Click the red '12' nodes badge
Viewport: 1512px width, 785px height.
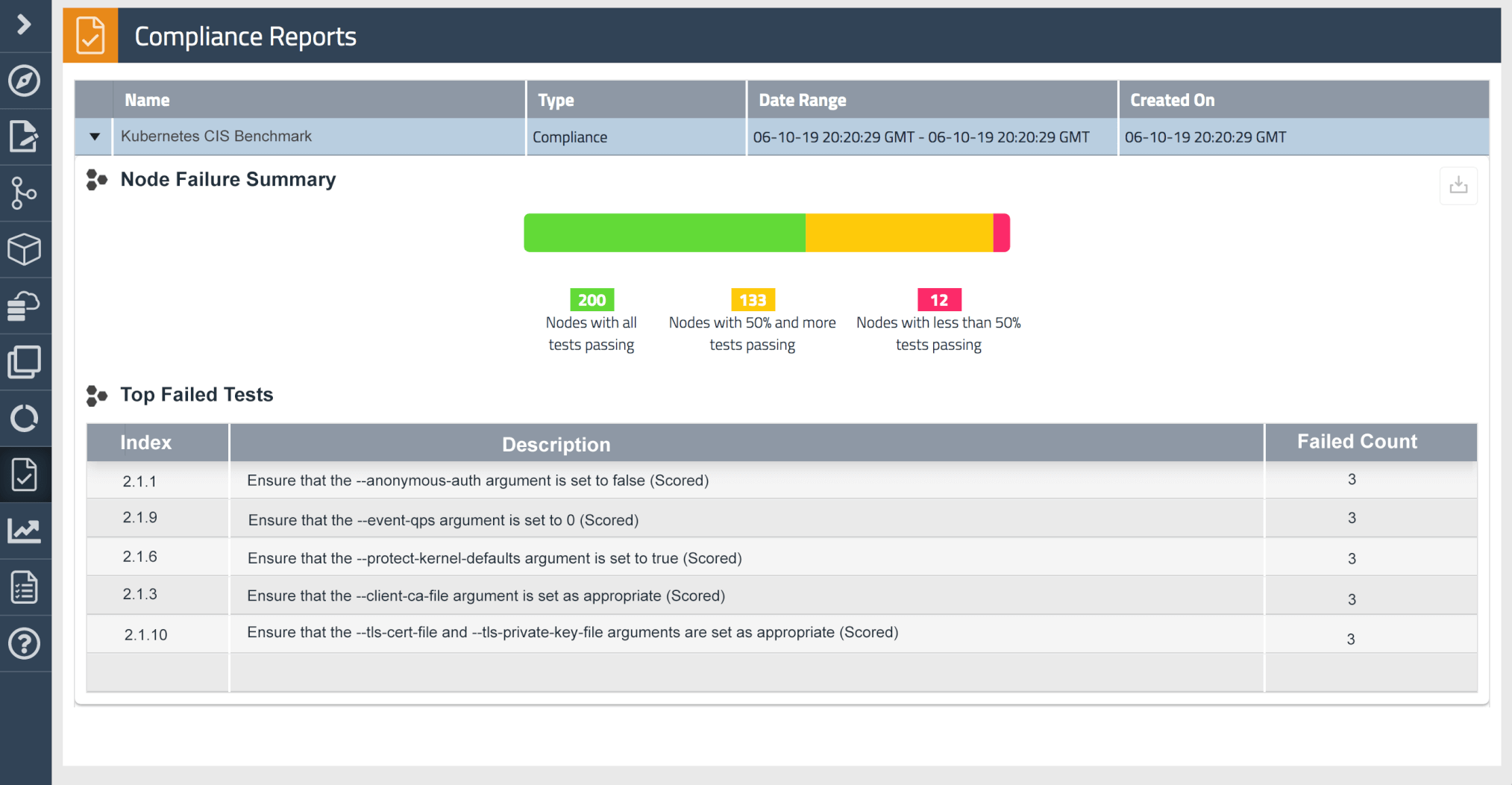click(938, 299)
